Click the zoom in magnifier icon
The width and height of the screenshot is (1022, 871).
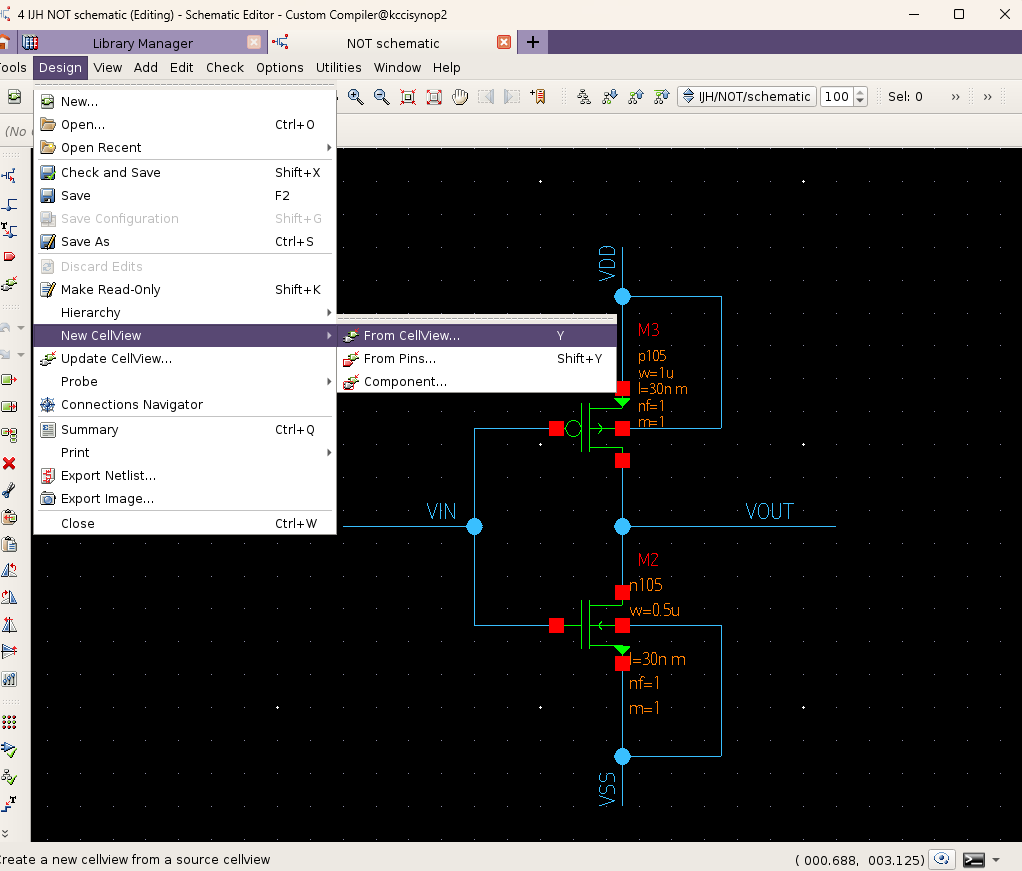click(356, 97)
